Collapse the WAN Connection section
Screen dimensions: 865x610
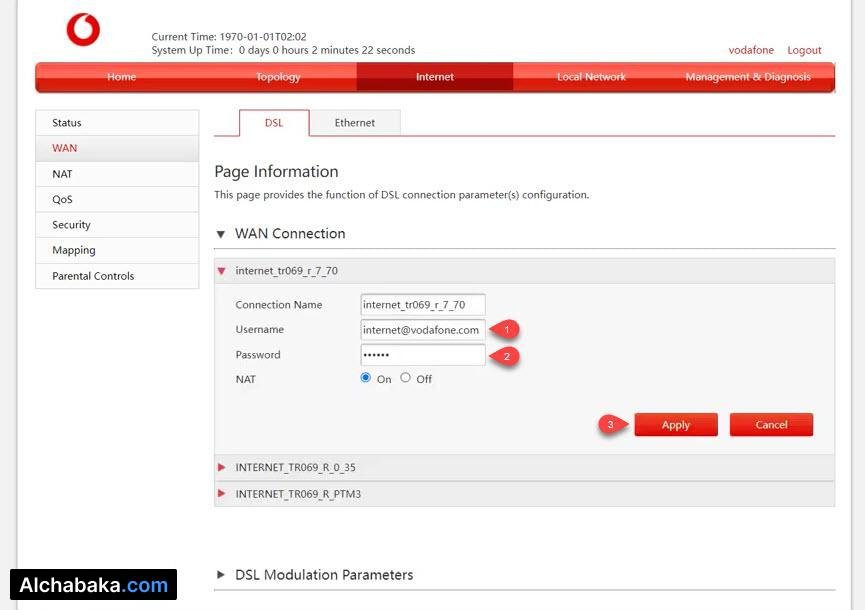click(220, 234)
